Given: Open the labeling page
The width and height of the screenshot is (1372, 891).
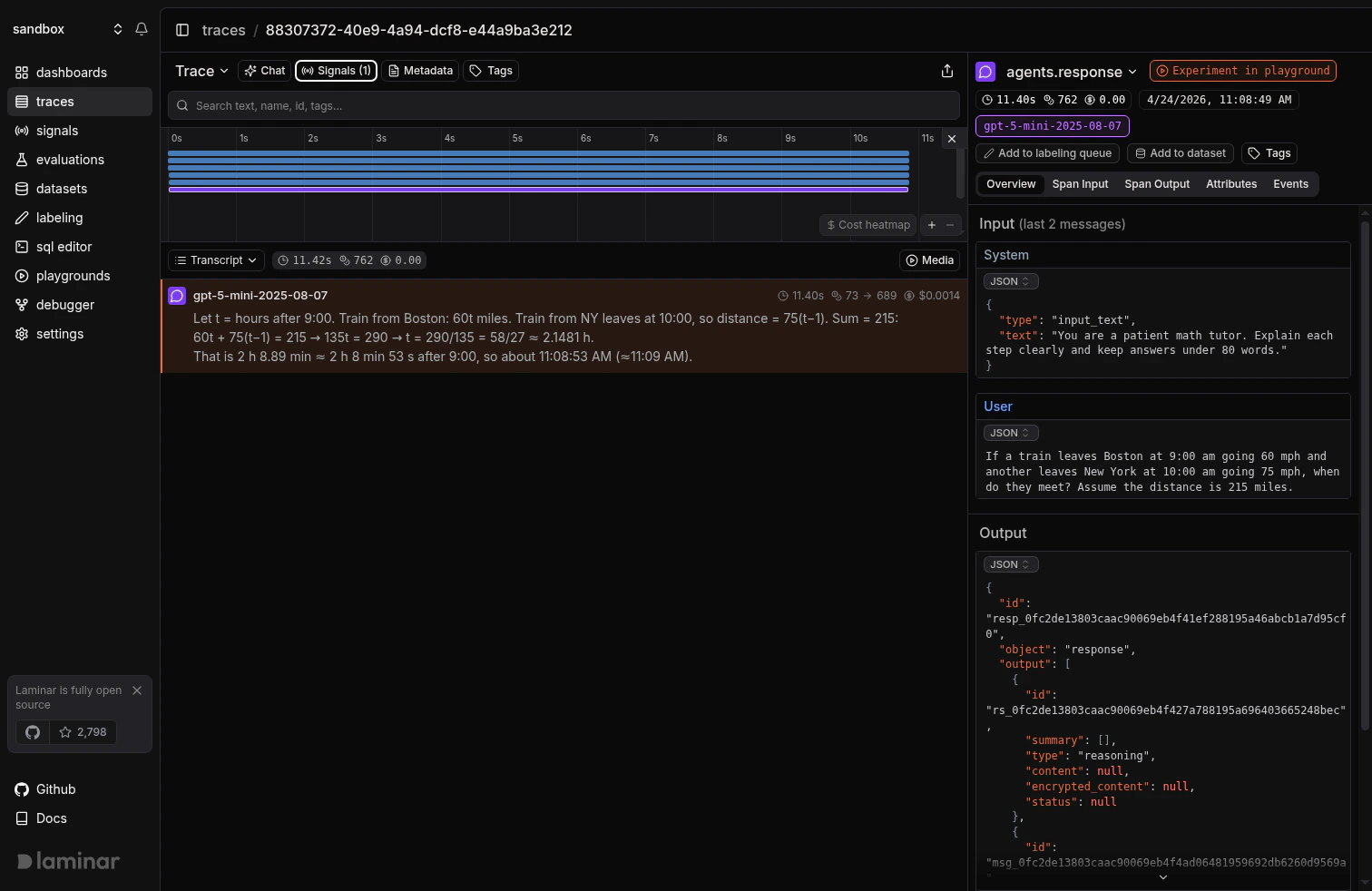Looking at the screenshot, I should [59, 218].
